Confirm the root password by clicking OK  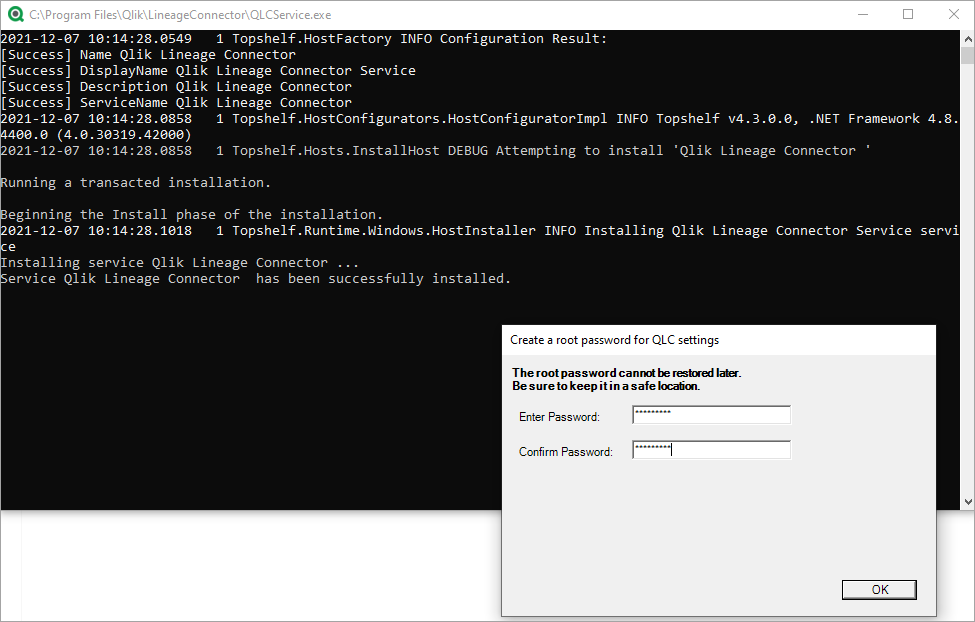pos(878,589)
